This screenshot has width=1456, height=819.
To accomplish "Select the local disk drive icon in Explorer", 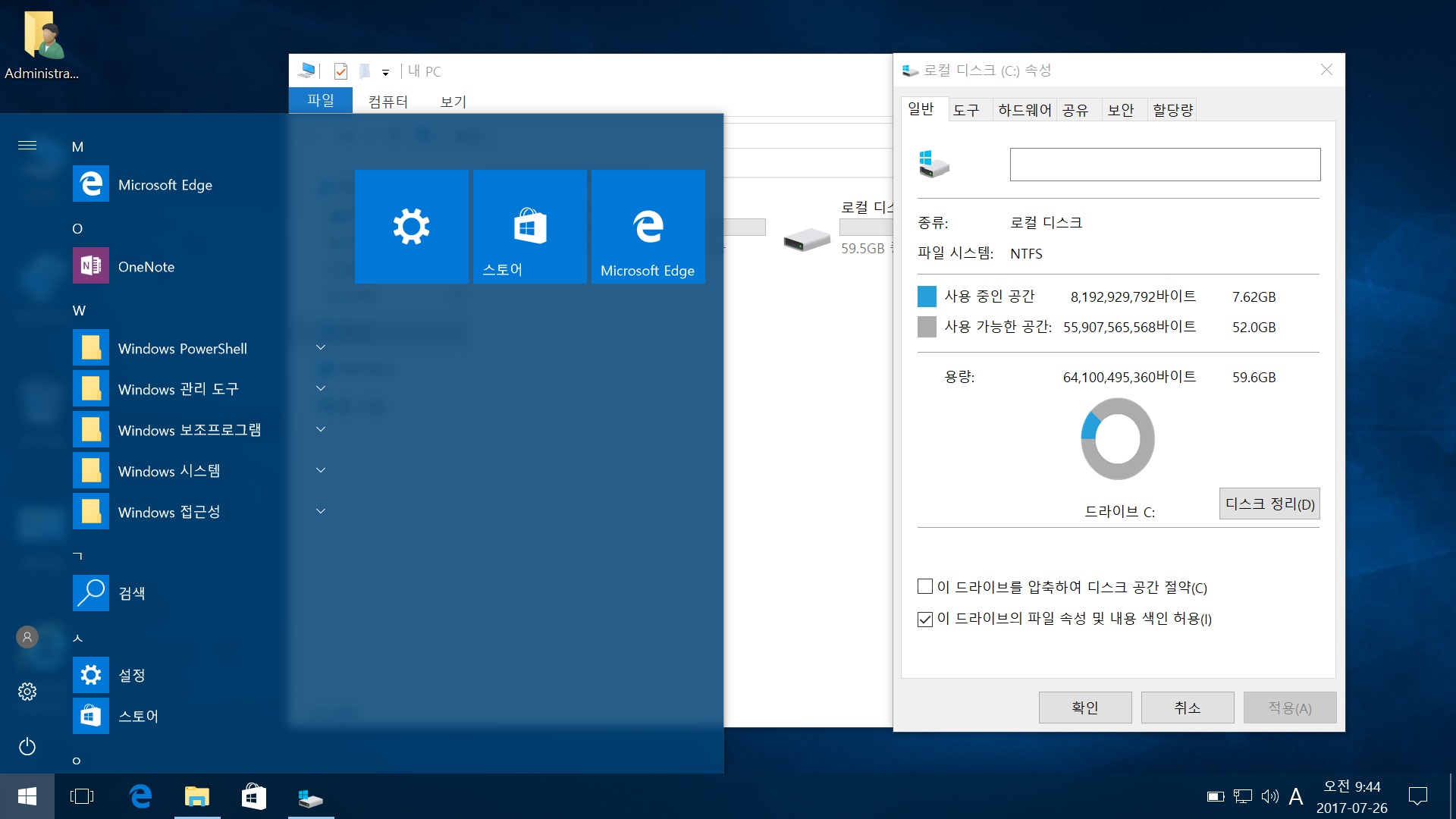I will [807, 240].
